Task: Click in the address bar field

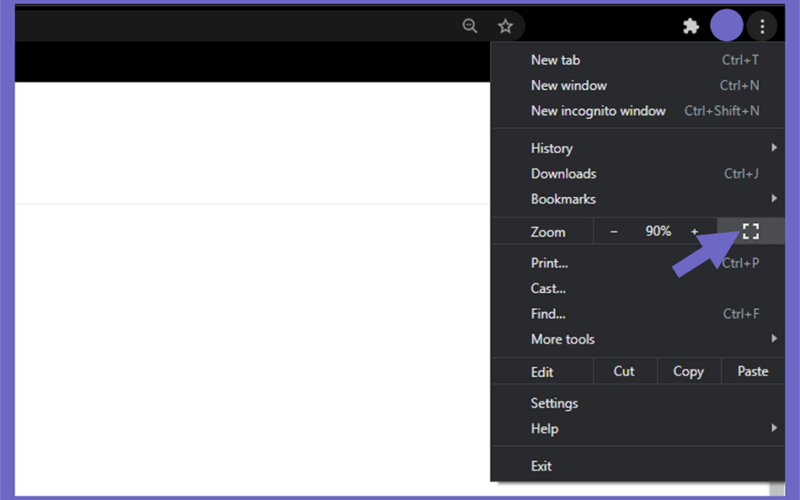Action: 235,26
